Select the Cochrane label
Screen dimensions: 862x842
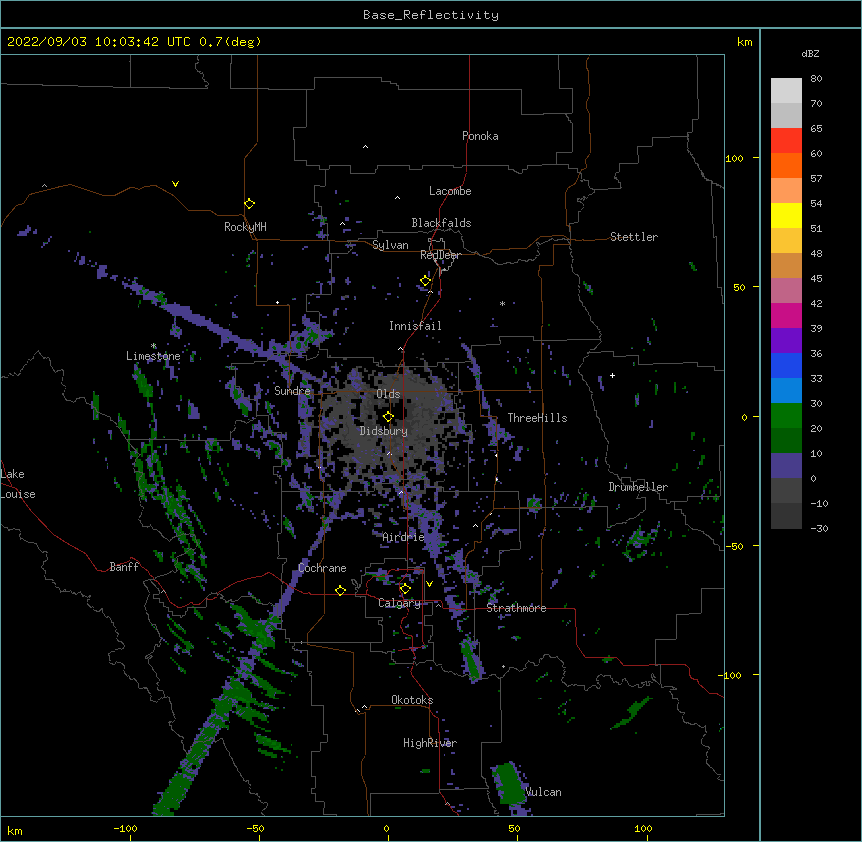pos(322,568)
